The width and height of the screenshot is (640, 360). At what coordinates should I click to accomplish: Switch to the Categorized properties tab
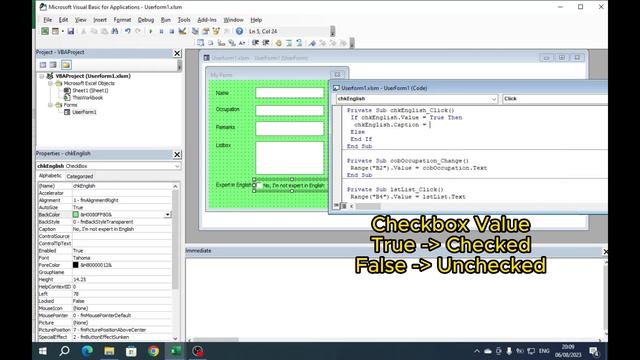click(80, 176)
